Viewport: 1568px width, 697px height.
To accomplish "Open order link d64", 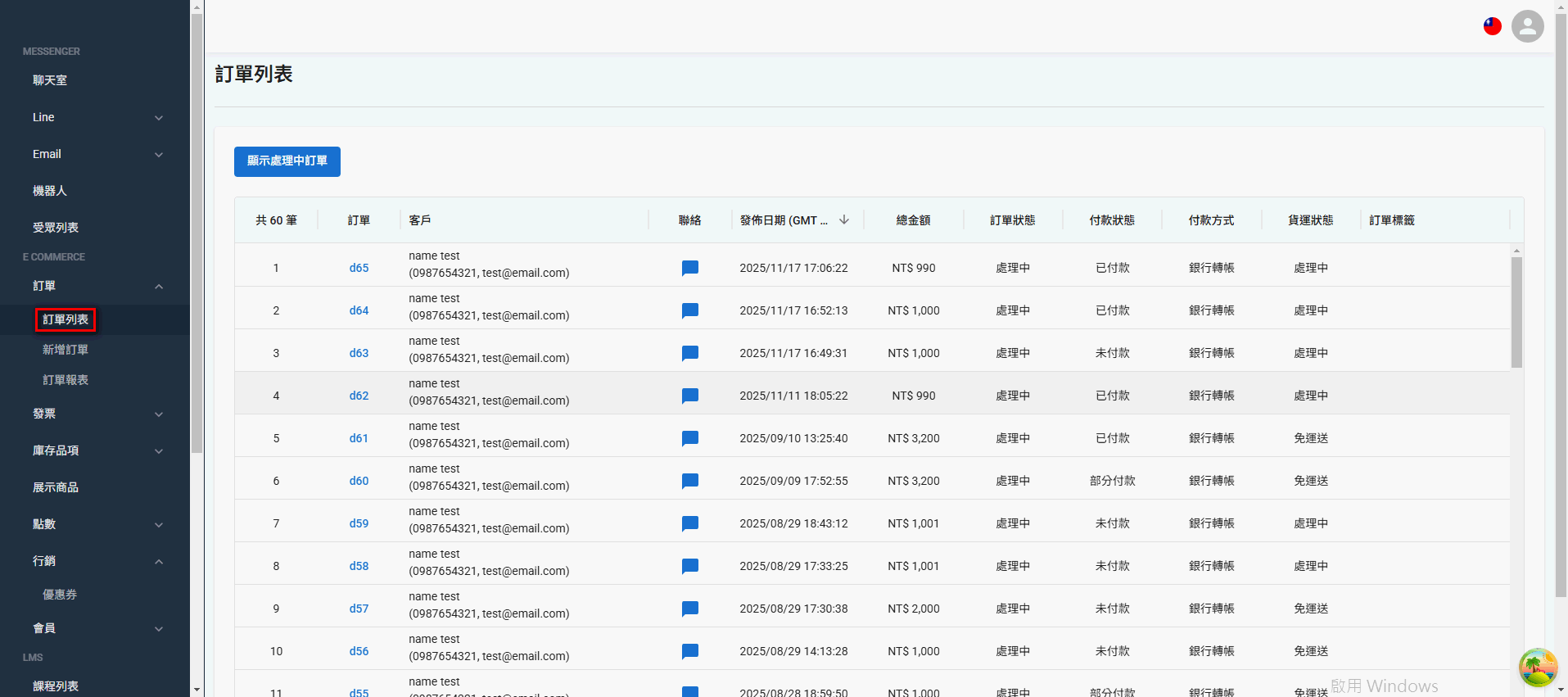I will 359,310.
